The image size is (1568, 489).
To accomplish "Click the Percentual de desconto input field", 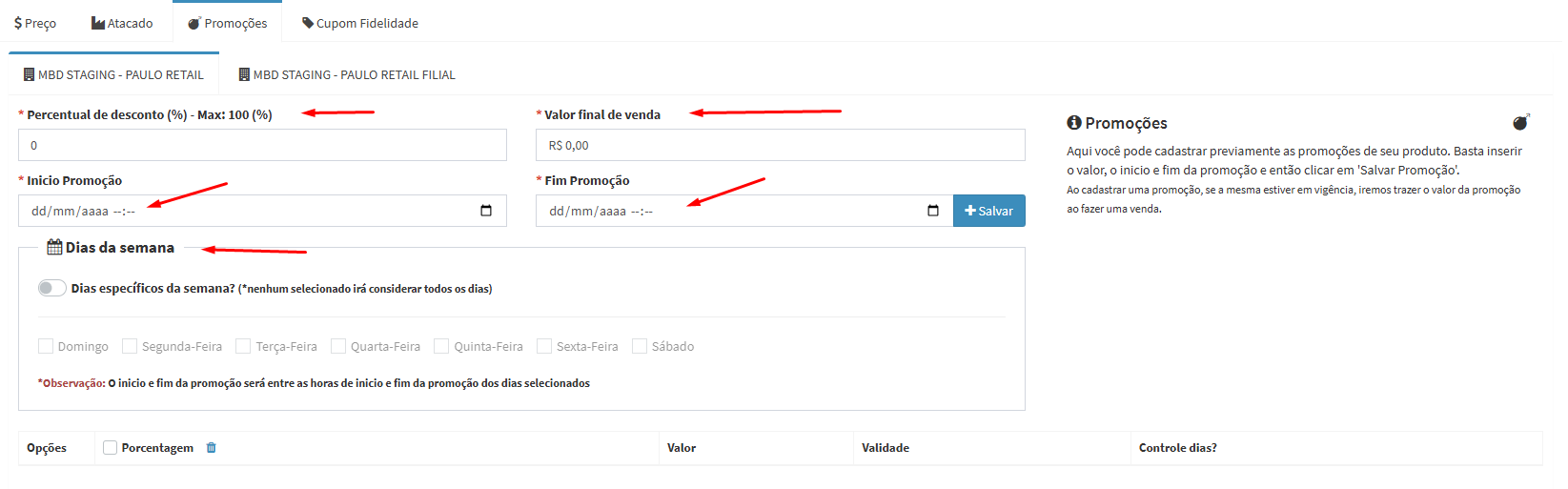I will point(262,146).
